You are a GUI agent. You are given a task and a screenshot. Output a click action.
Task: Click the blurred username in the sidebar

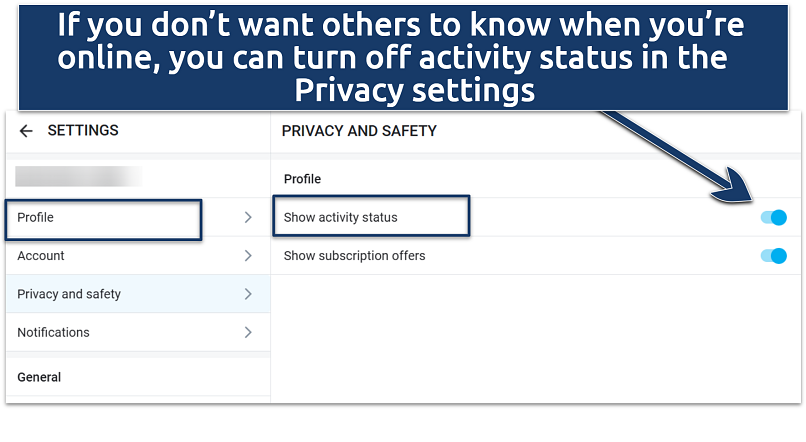pos(78,177)
